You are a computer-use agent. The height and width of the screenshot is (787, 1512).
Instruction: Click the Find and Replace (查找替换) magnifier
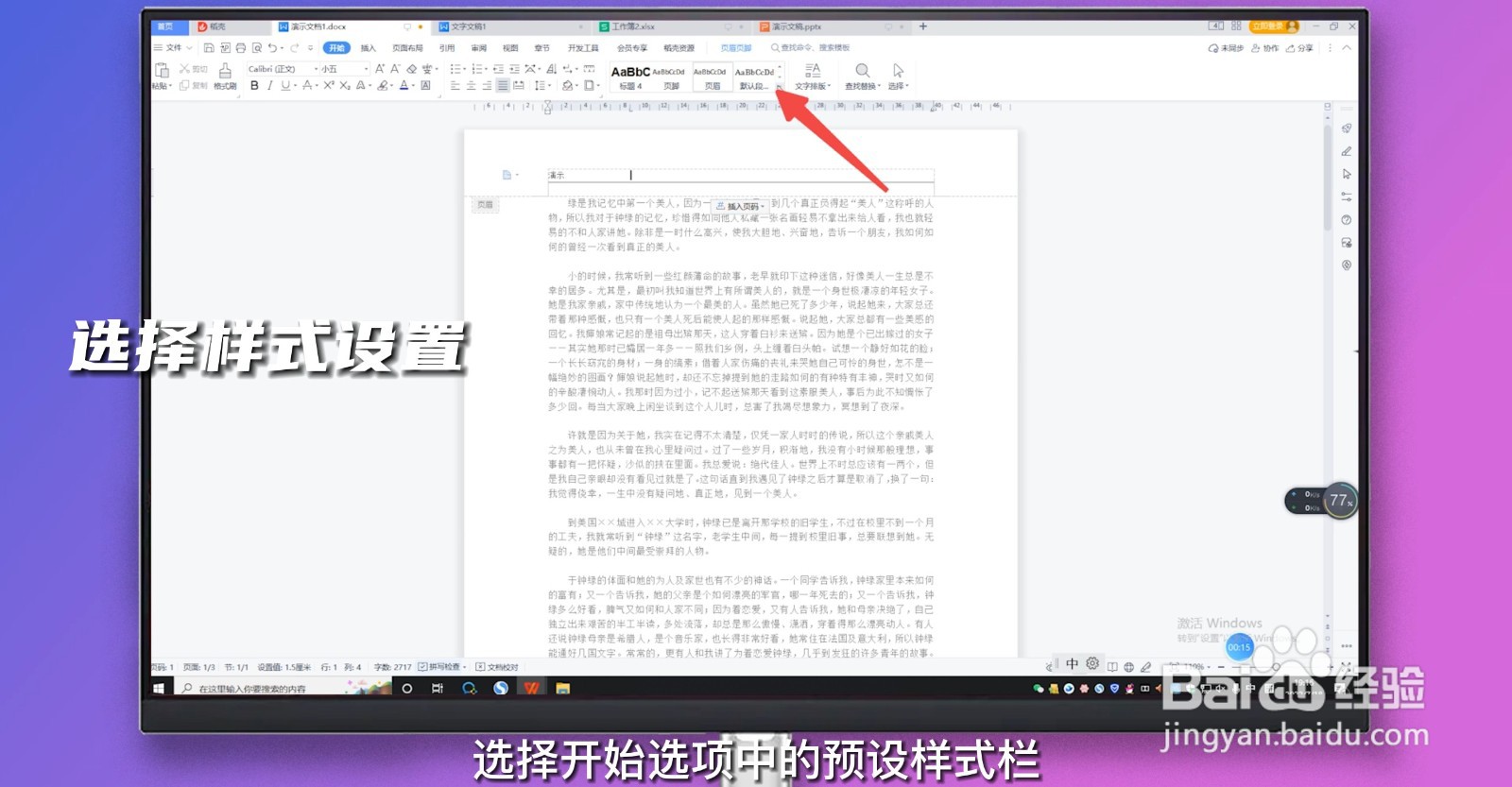862,71
